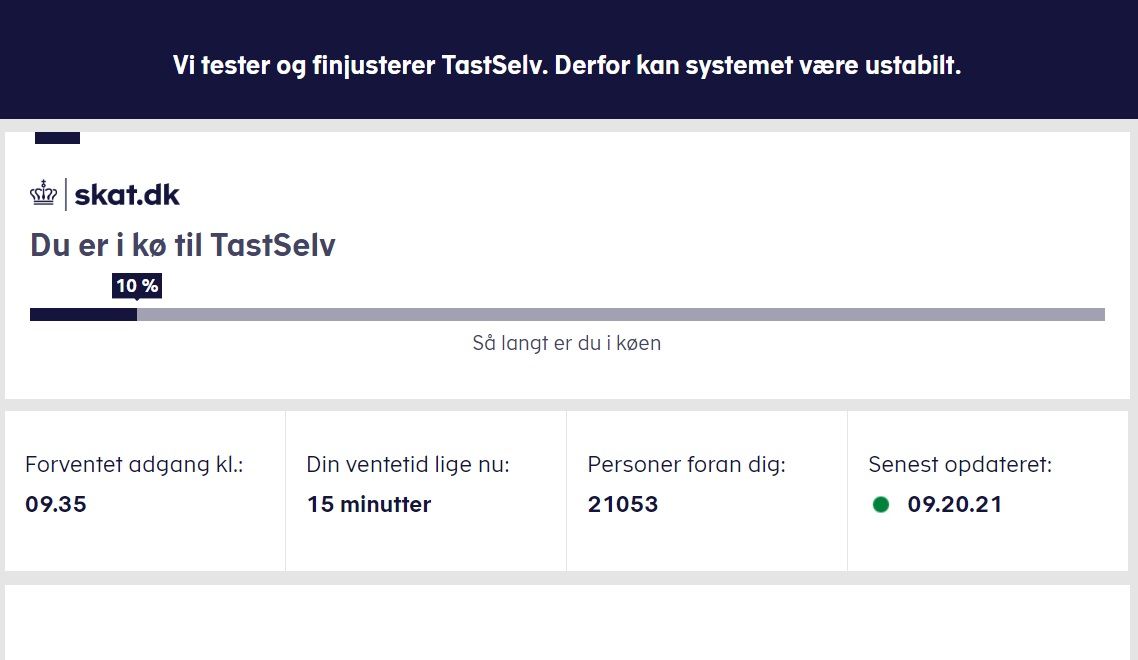Click the green status dot indicator
This screenshot has width=1138, height=660.
click(x=880, y=504)
